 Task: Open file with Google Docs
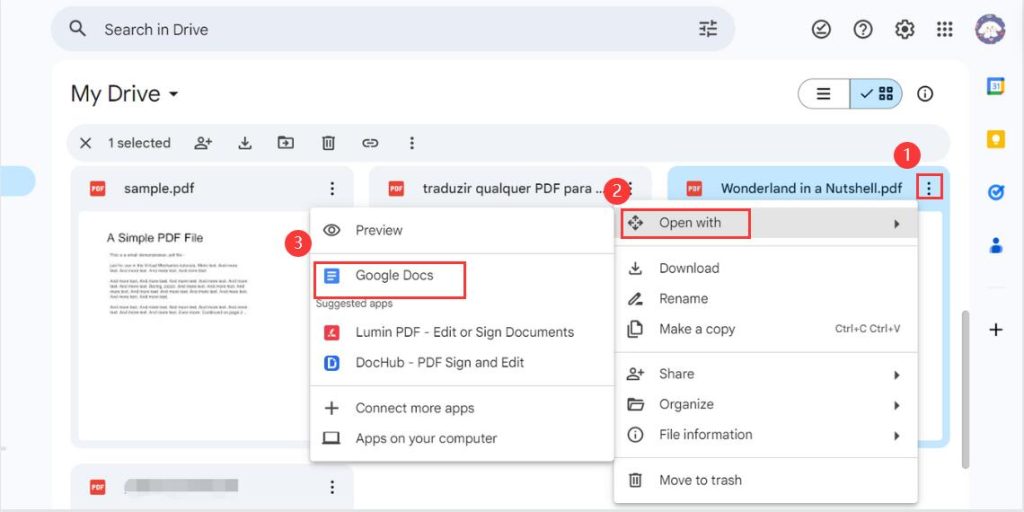point(462,276)
